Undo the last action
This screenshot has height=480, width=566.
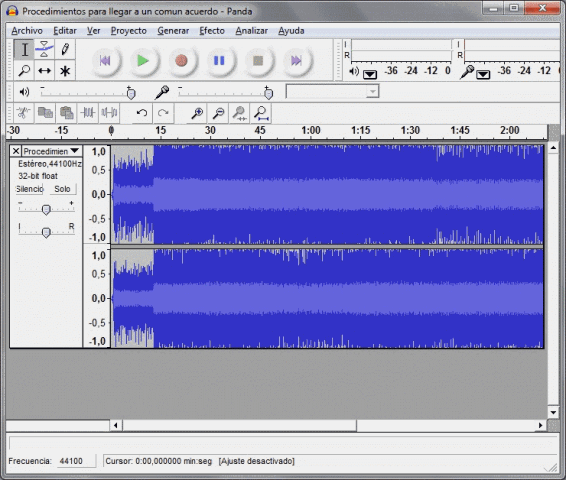coord(142,113)
